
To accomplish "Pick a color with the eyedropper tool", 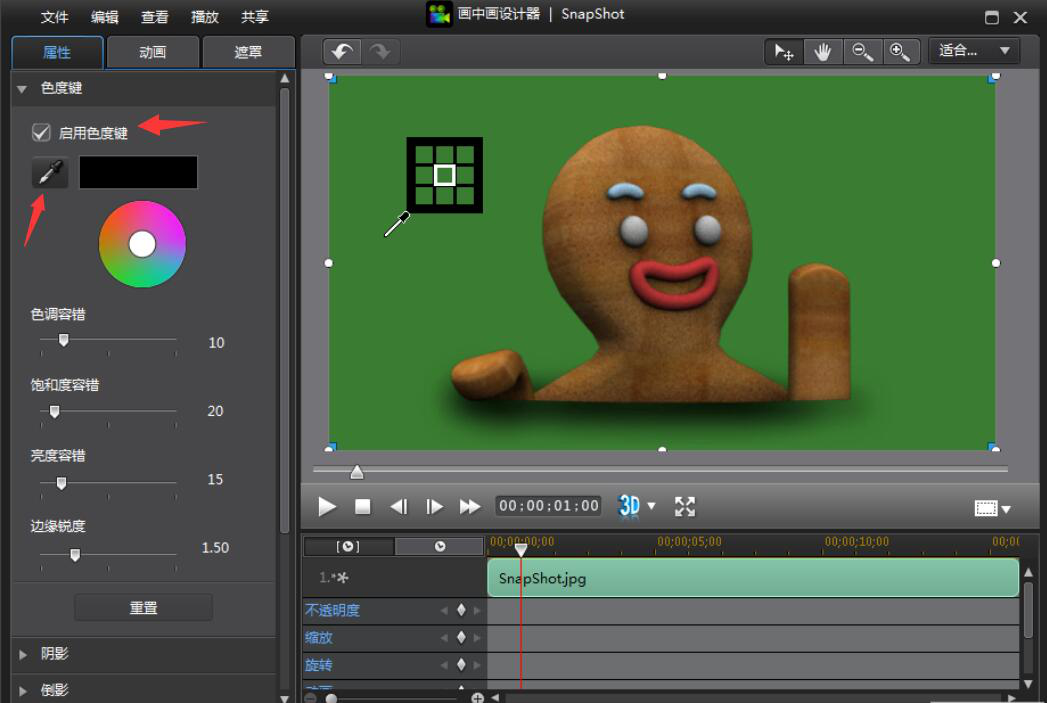I will coord(49,173).
